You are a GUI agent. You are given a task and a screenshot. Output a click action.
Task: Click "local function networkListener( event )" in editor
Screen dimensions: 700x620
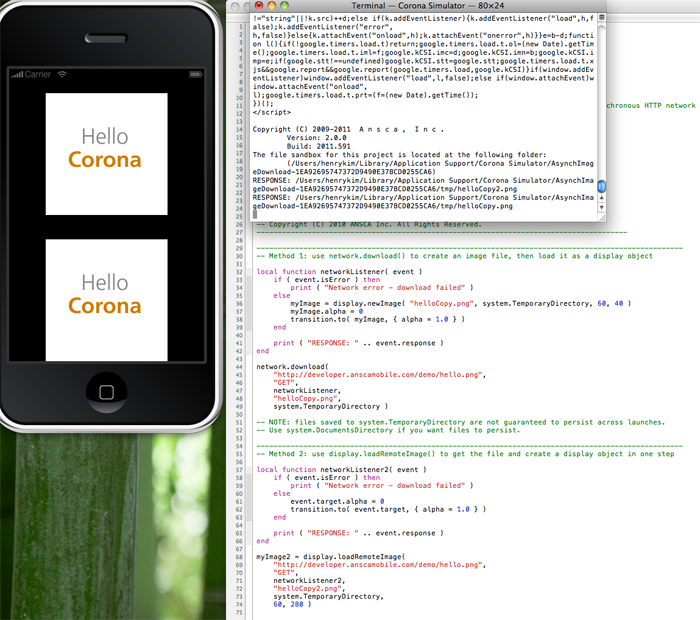[x=339, y=271]
